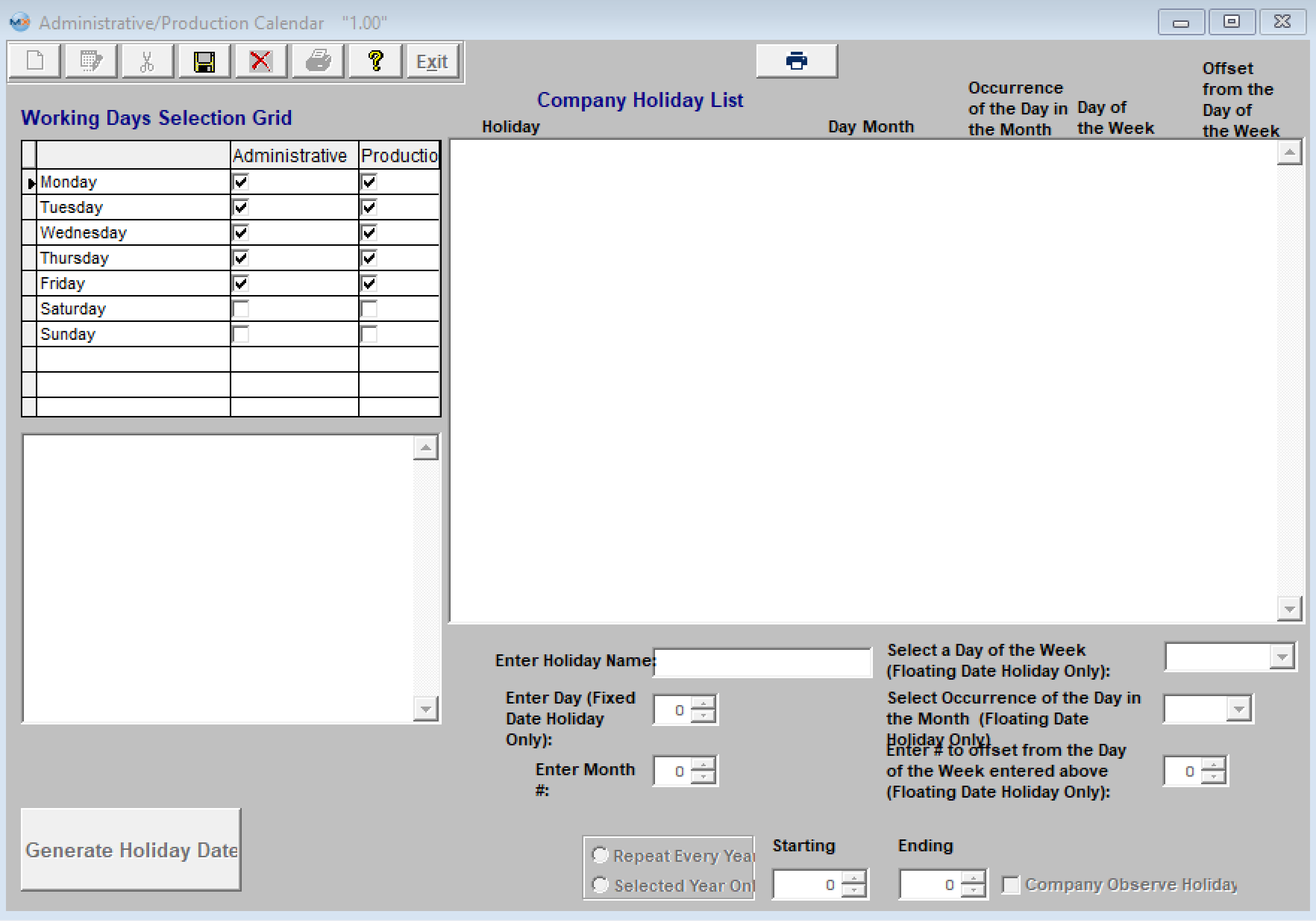
Task: Click the Exit toolbar button
Action: 432,61
